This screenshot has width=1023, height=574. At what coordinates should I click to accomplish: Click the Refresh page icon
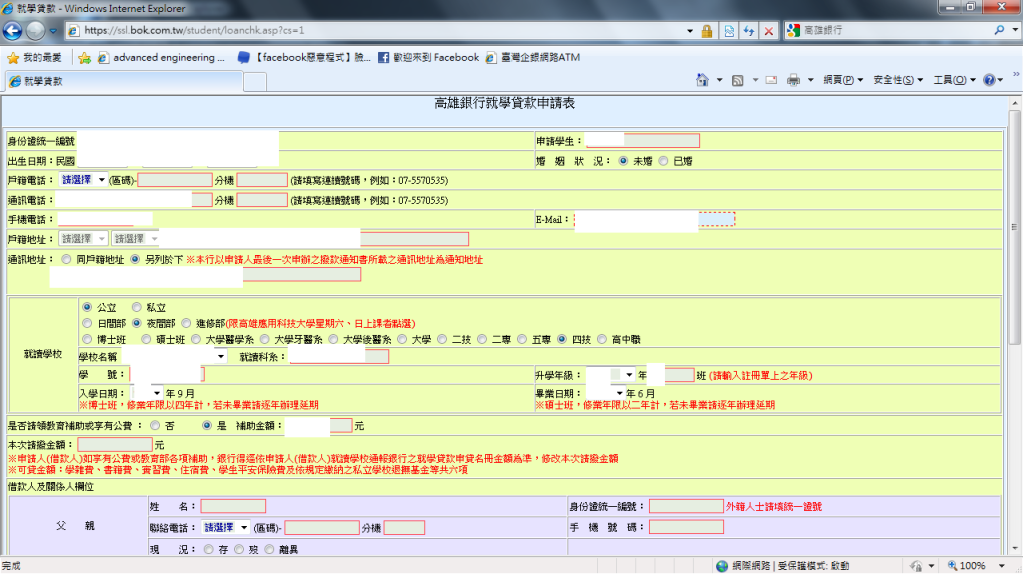pos(749,31)
